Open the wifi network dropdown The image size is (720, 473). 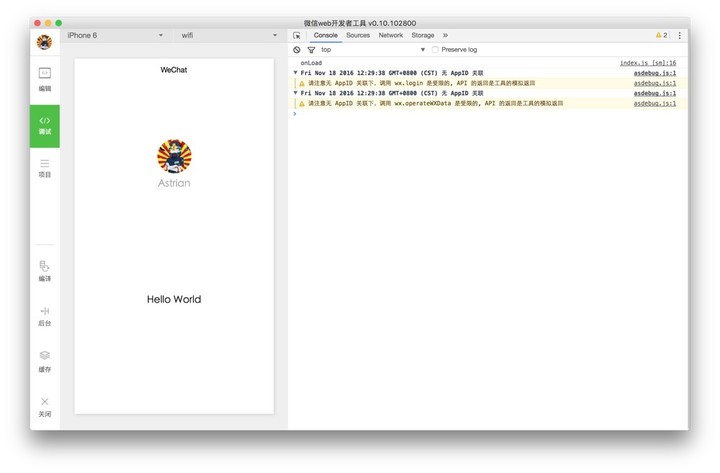click(x=229, y=35)
